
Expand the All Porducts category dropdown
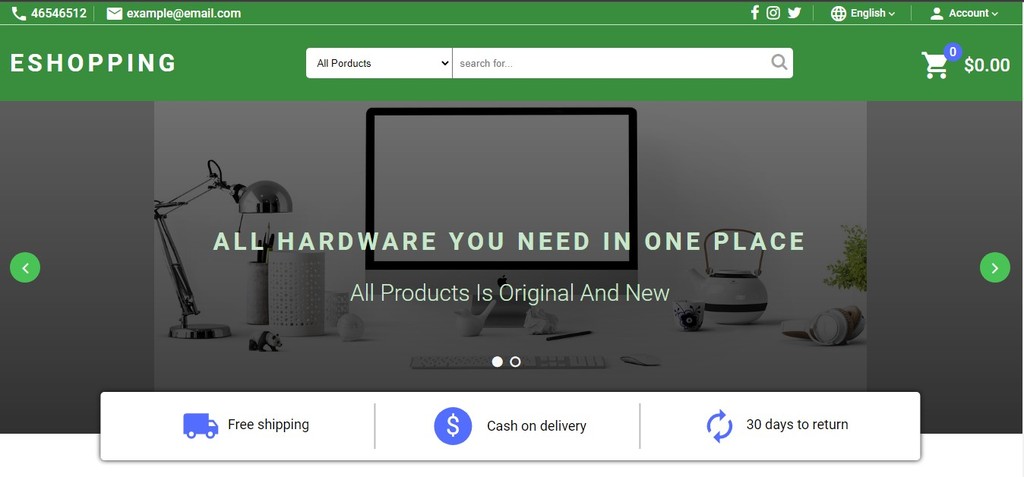[379, 63]
